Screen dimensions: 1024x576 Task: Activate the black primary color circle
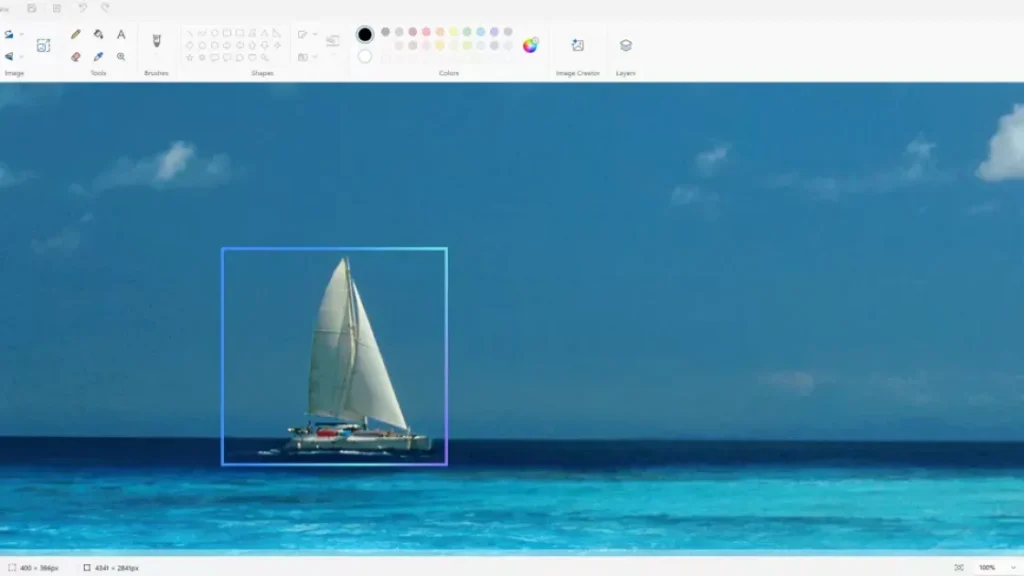click(365, 35)
